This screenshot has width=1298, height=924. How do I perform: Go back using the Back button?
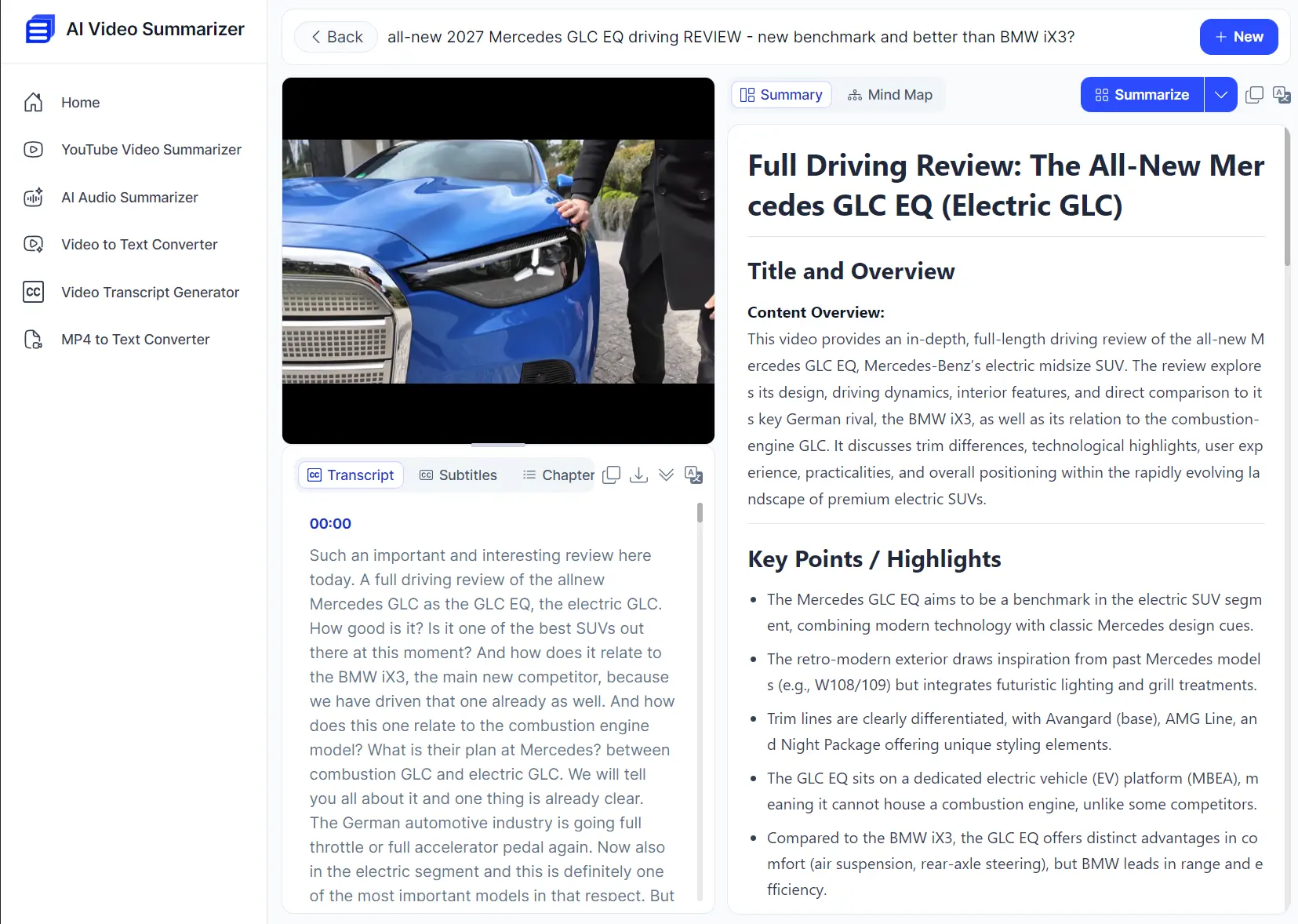coord(336,37)
